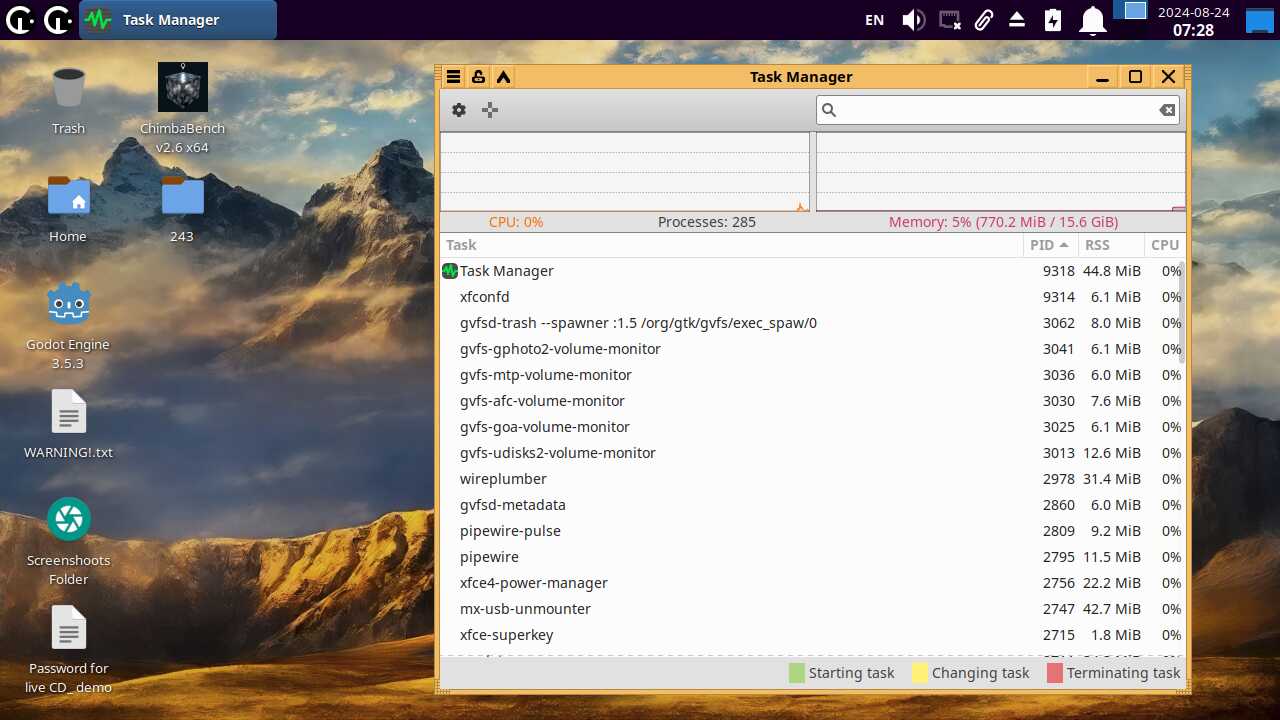Click the CPU usage history graph
The image size is (1280, 720).
click(x=625, y=172)
